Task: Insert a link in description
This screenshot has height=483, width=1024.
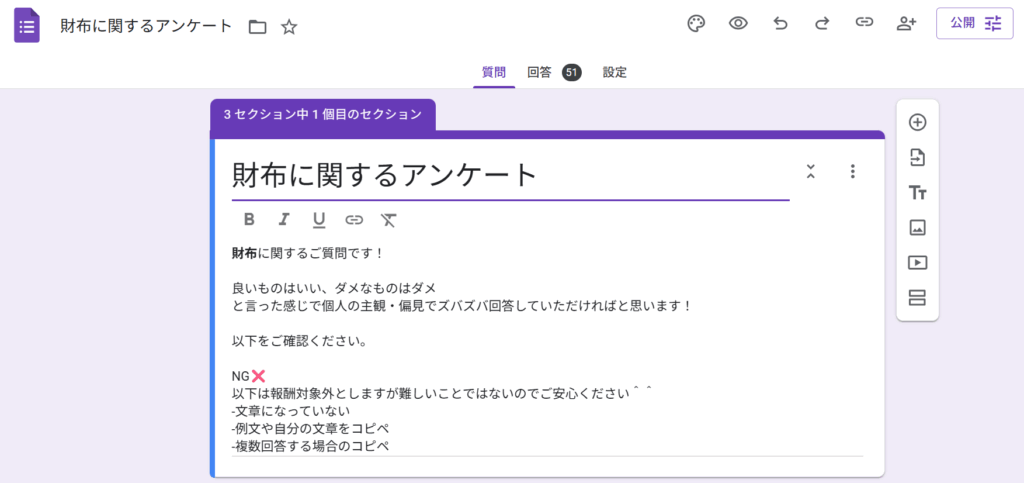Action: [354, 220]
